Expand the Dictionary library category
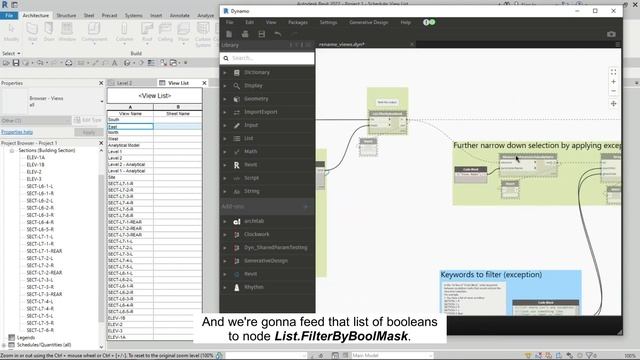Viewport: 640px width, 360px height. coord(225,72)
